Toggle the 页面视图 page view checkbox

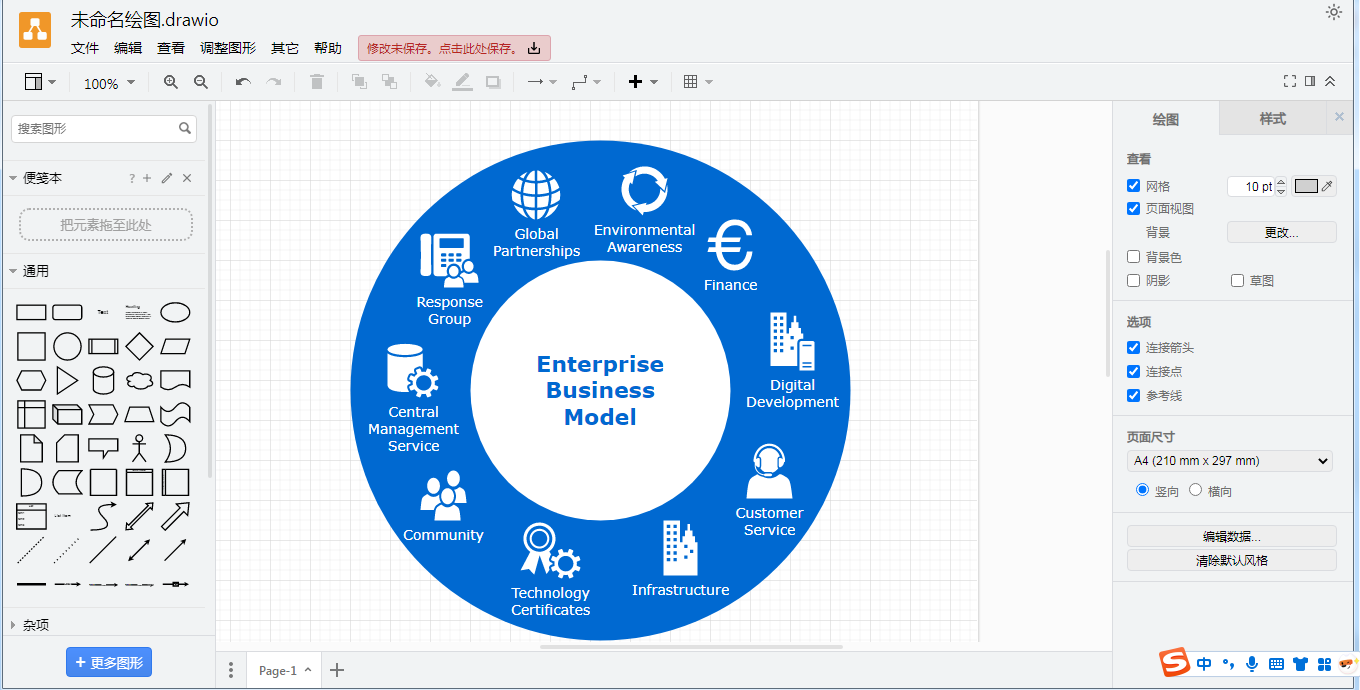[1133, 209]
